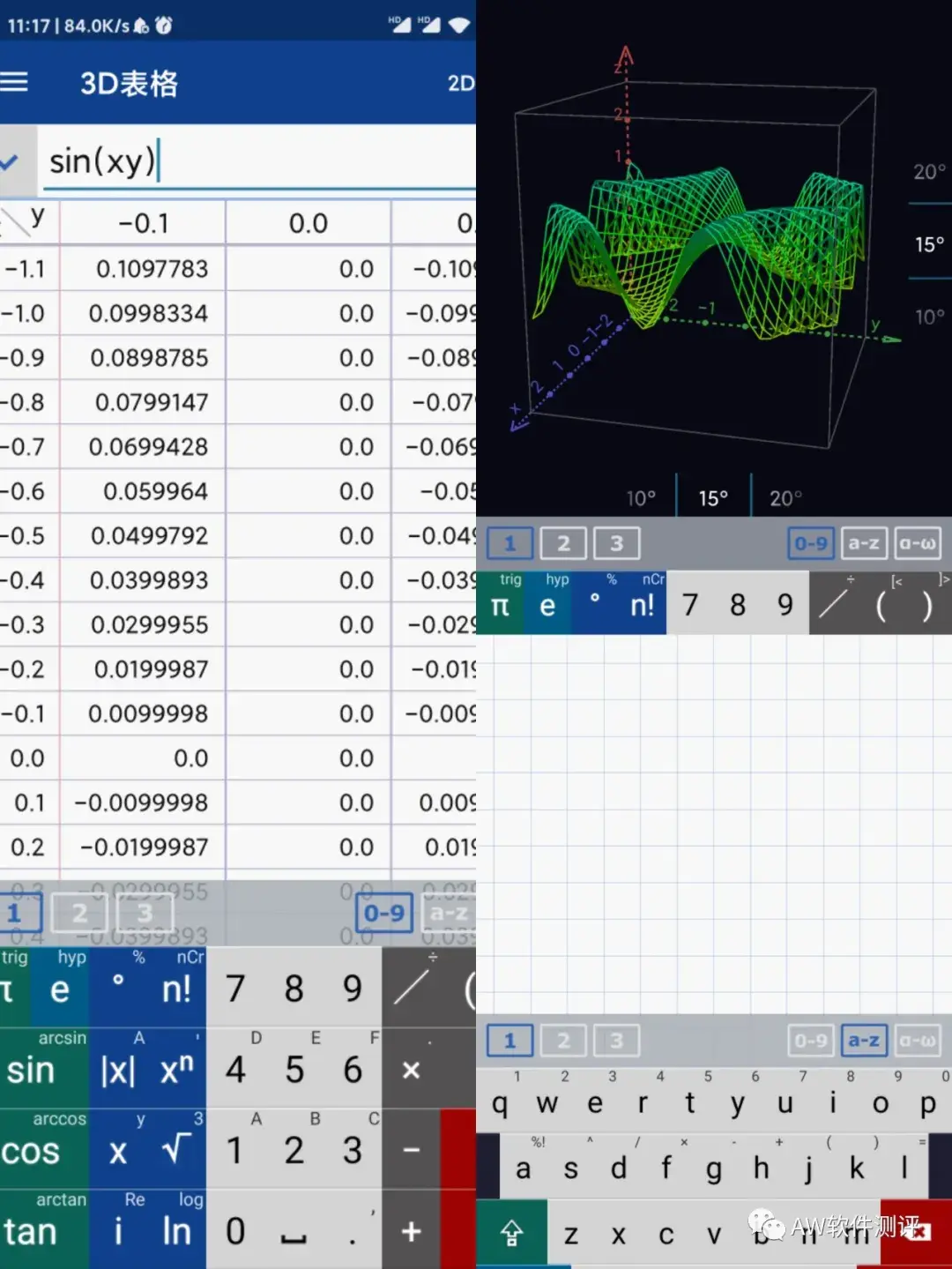
Task: Focus the sin(xy) formula input field
Action: (x=260, y=160)
